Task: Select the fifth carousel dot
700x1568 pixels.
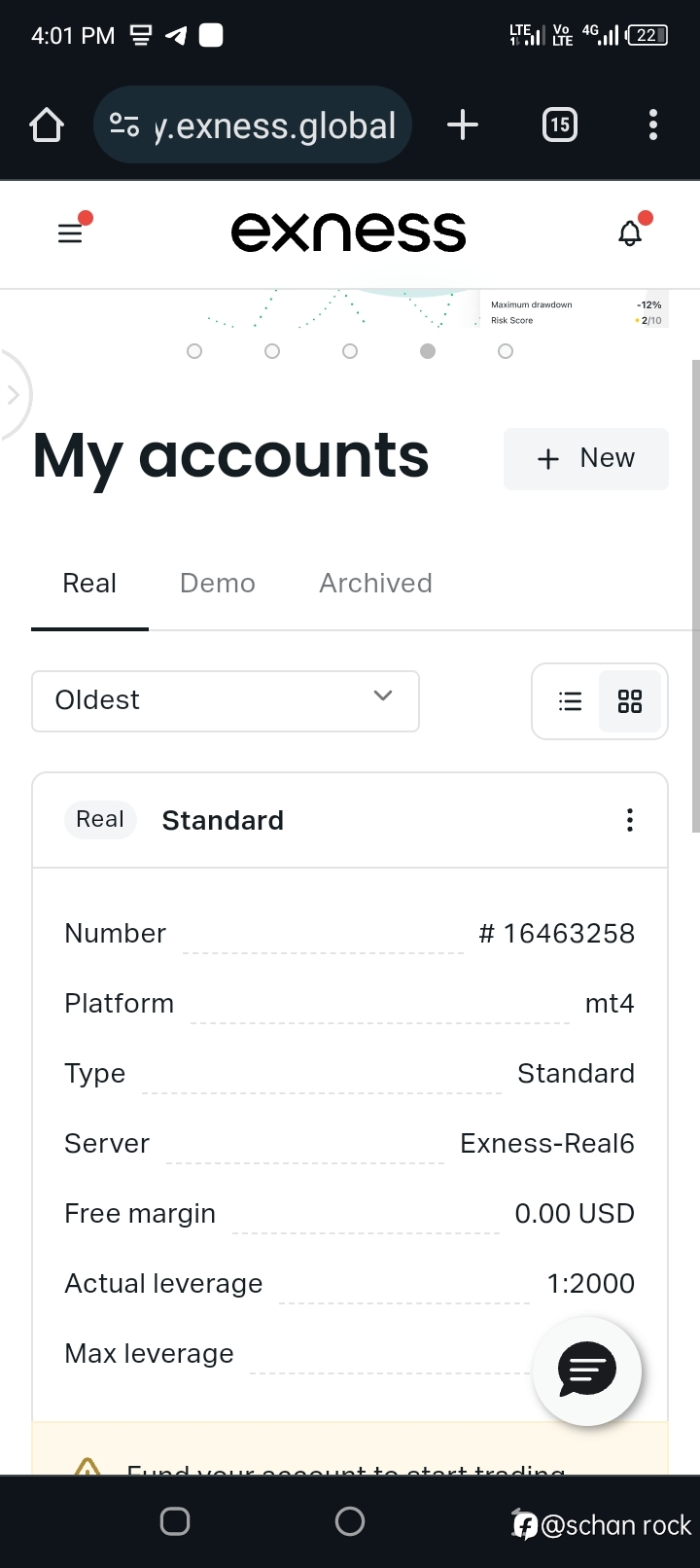Action: click(506, 351)
